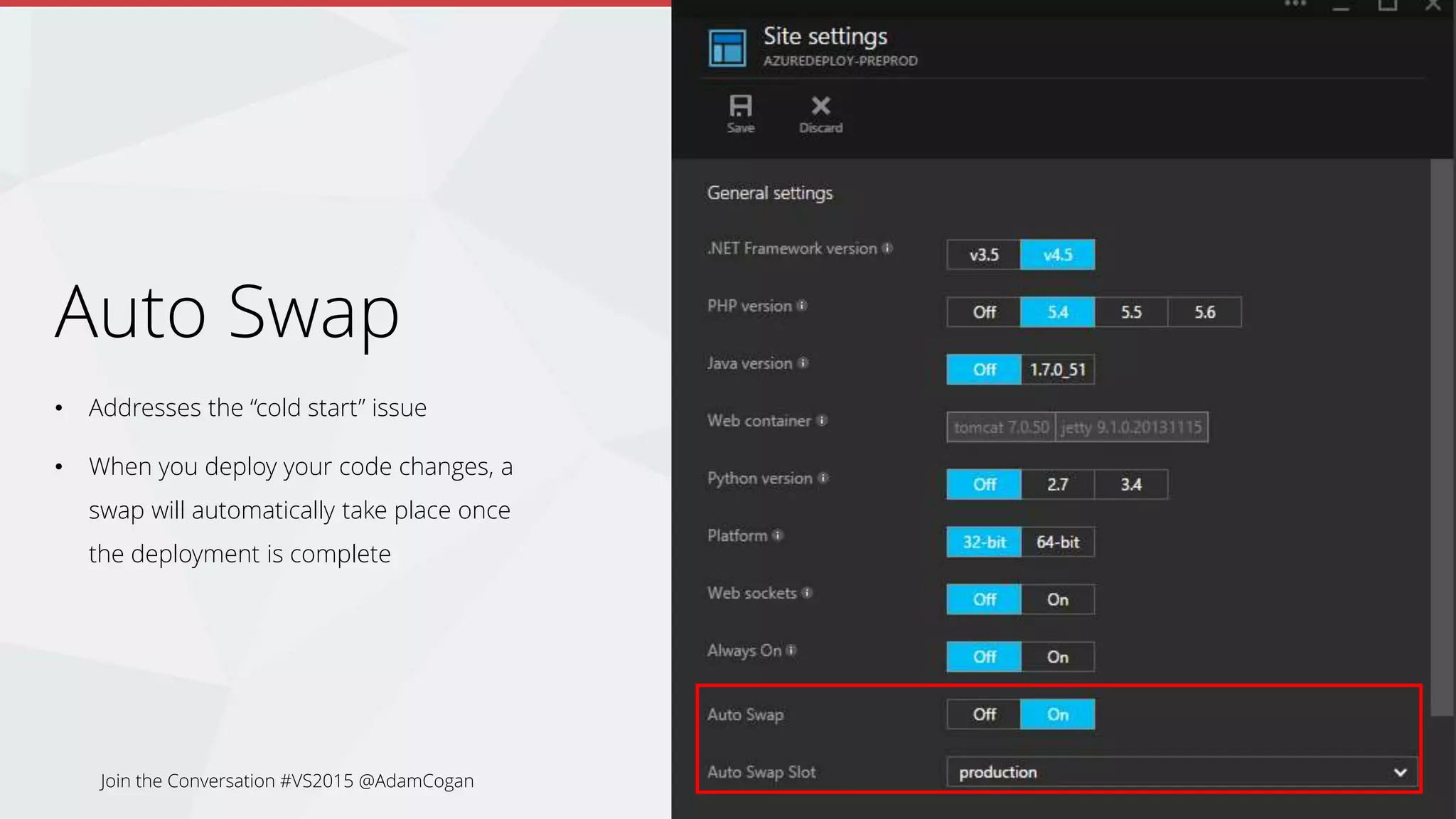Open info tooltip next to Java version

803,363
